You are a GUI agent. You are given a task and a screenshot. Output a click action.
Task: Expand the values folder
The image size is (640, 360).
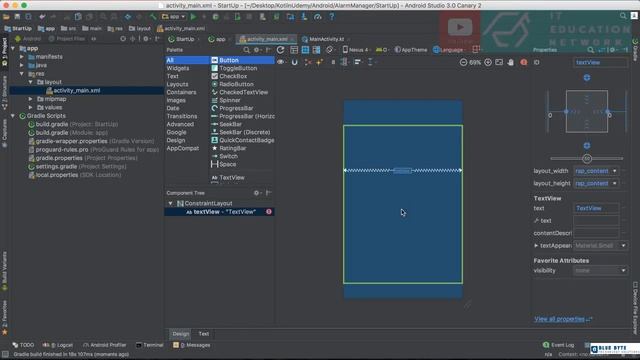click(x=31, y=107)
